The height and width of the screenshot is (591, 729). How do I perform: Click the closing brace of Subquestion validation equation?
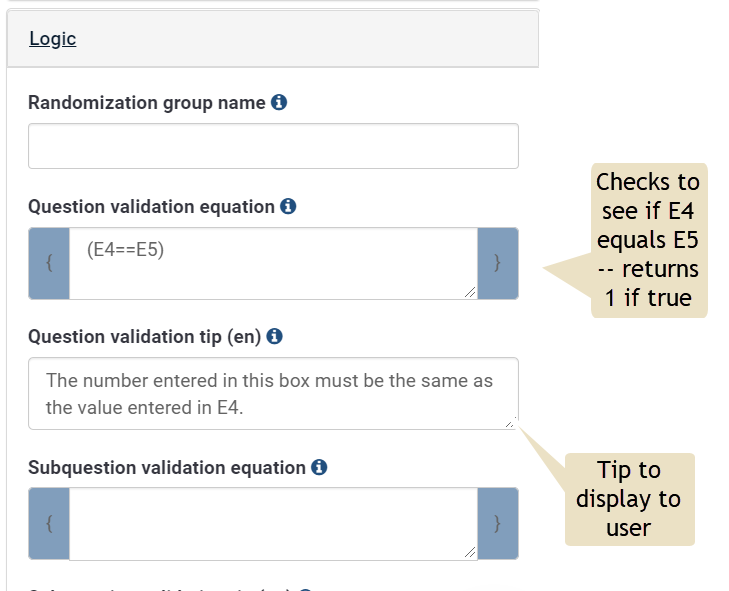coord(498,524)
